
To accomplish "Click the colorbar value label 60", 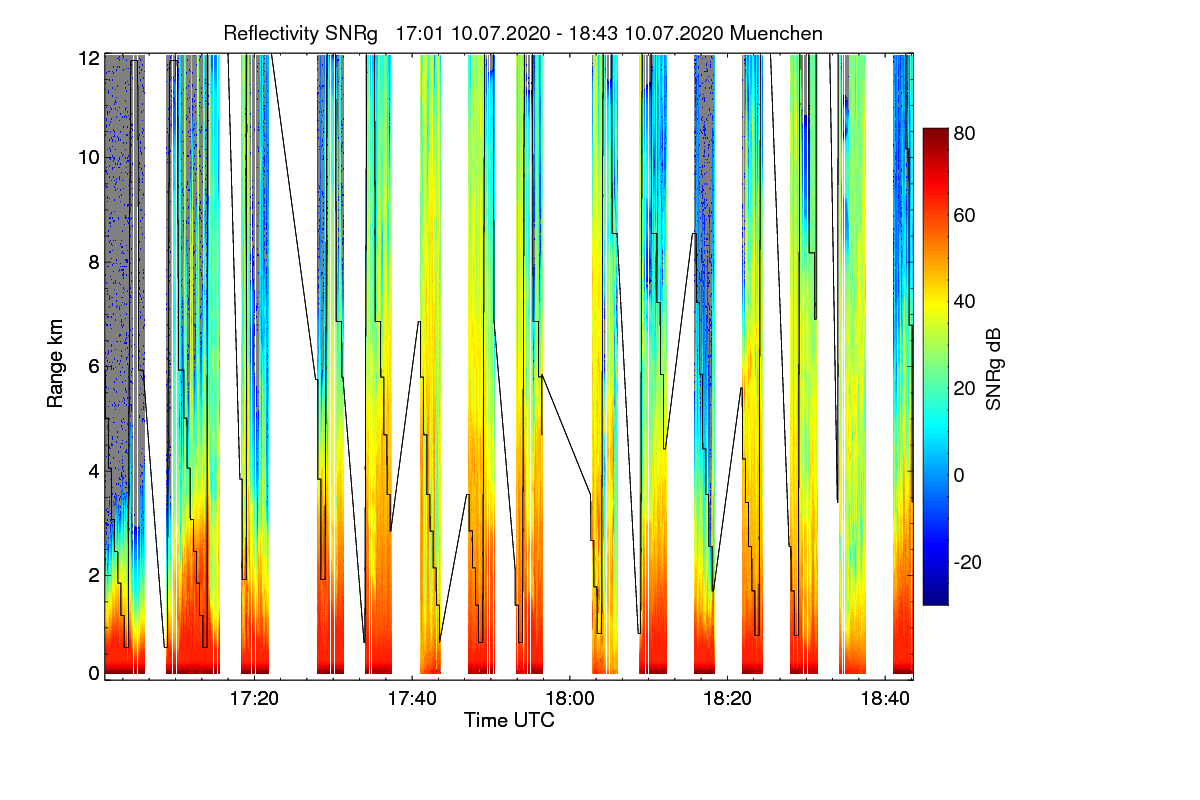I will pyautogui.click(x=966, y=215).
